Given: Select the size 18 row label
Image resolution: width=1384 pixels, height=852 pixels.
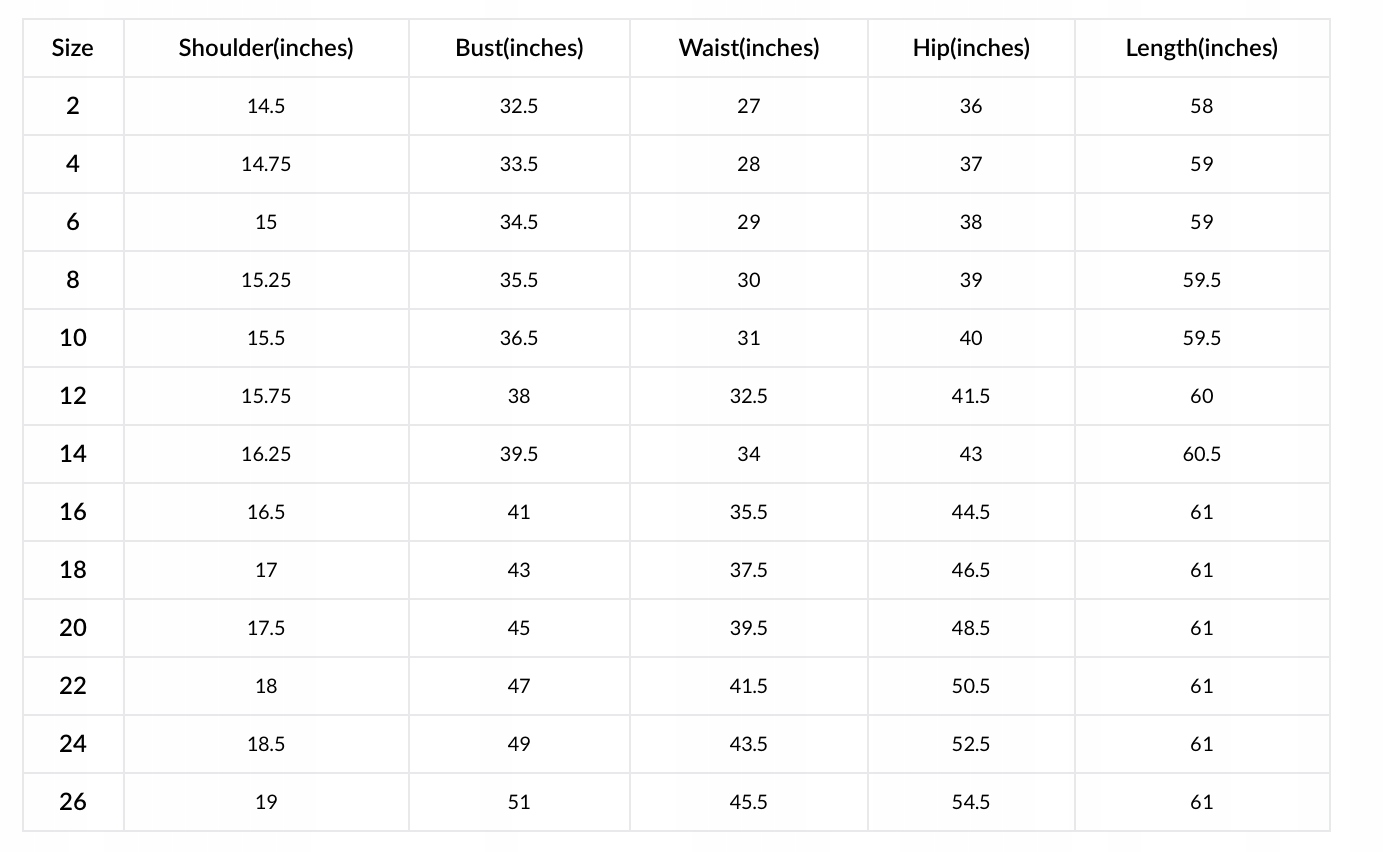Looking at the screenshot, I should [x=73, y=570].
